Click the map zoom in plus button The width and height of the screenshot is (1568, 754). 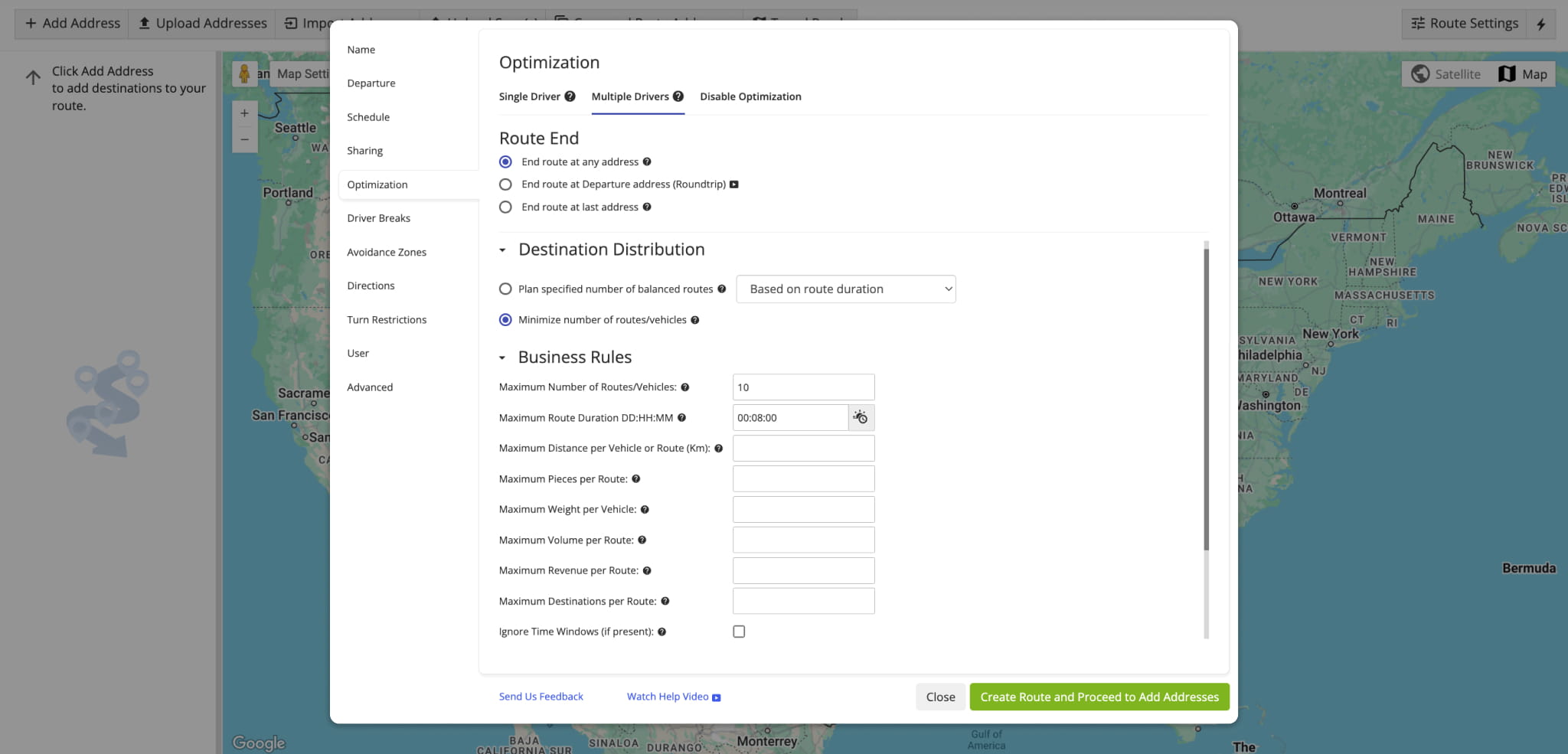click(x=244, y=113)
